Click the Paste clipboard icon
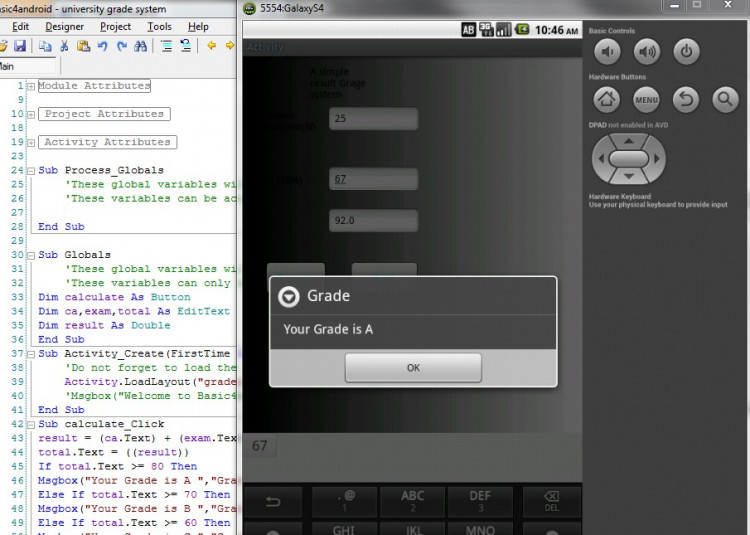The width and height of the screenshot is (750, 535). [x=83, y=46]
